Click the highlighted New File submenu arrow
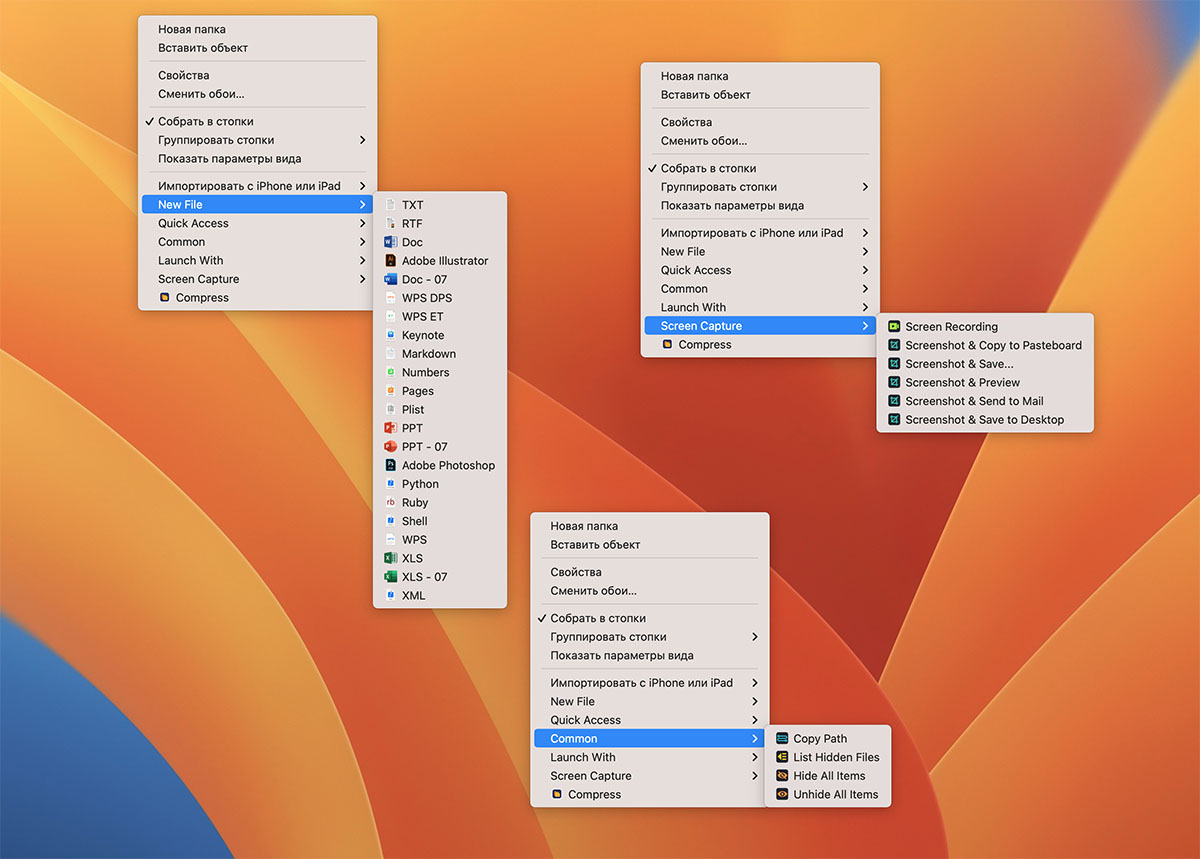This screenshot has width=1200, height=859. point(362,205)
